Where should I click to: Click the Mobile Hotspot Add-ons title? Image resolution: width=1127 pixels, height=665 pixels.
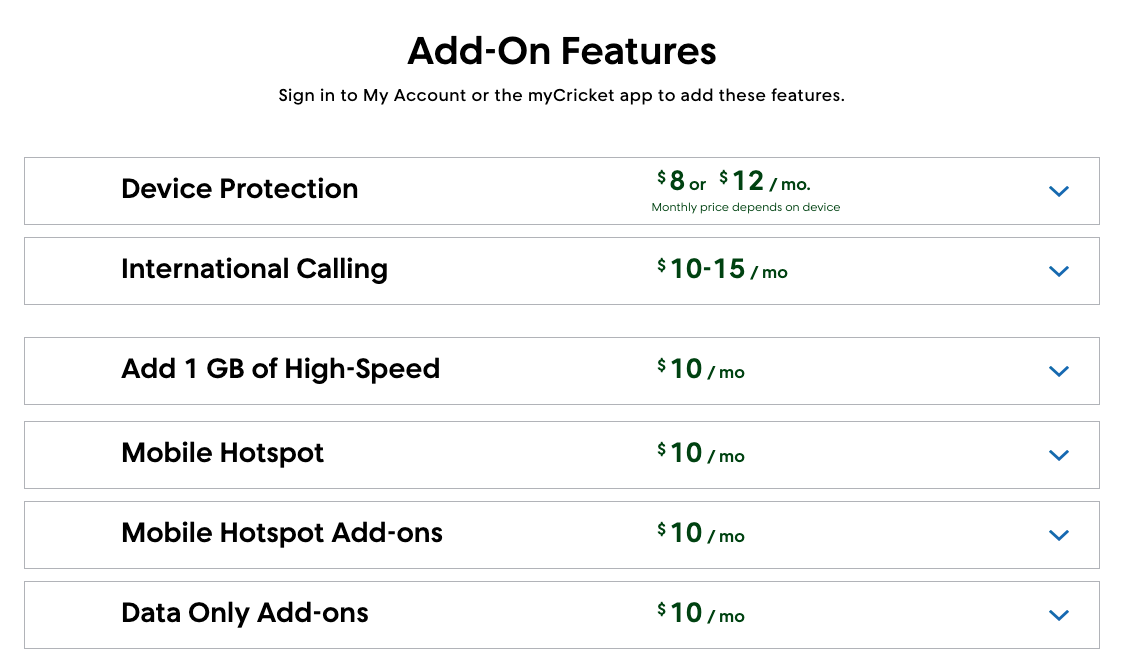281,533
